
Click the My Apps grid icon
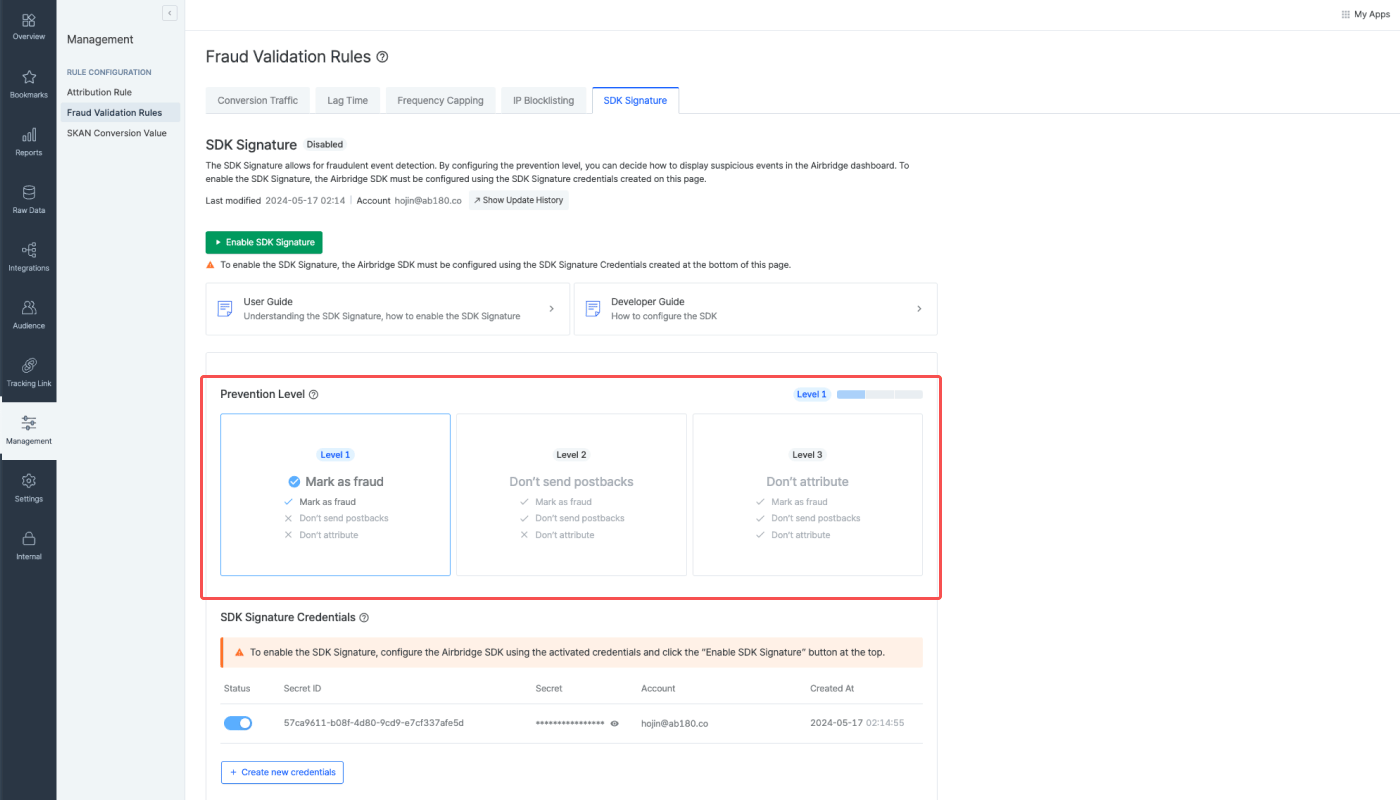(x=1346, y=14)
